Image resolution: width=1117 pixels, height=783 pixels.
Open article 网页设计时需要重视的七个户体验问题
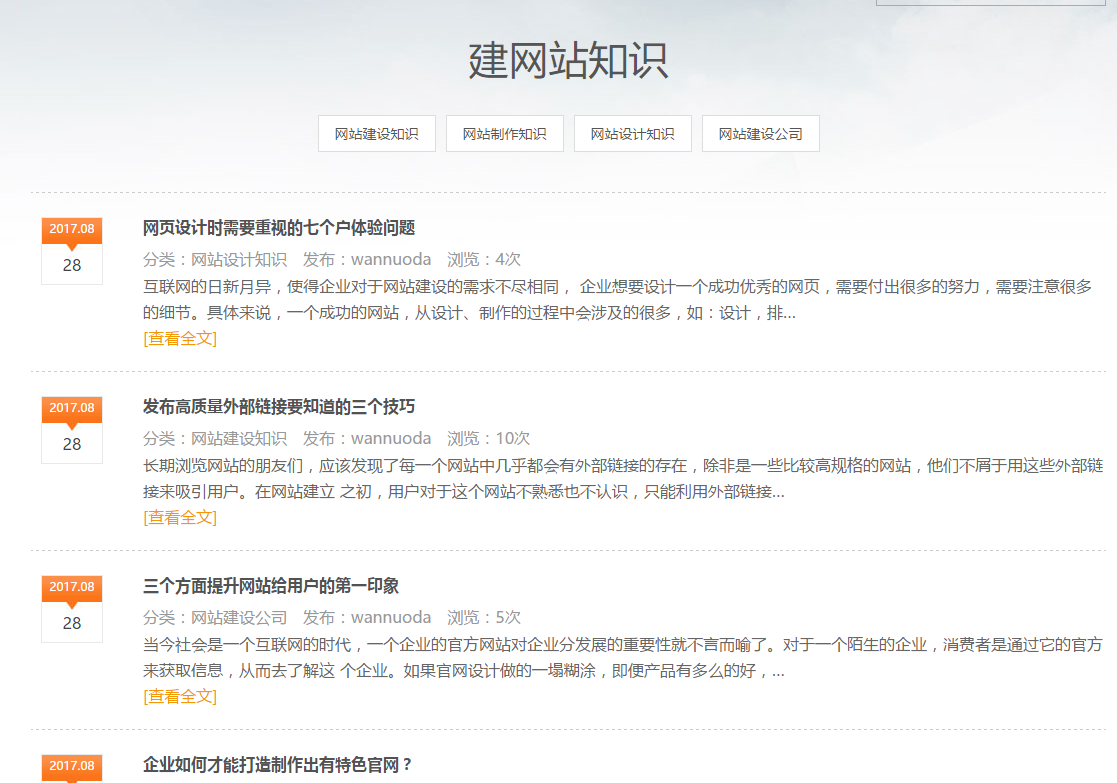click(x=279, y=228)
